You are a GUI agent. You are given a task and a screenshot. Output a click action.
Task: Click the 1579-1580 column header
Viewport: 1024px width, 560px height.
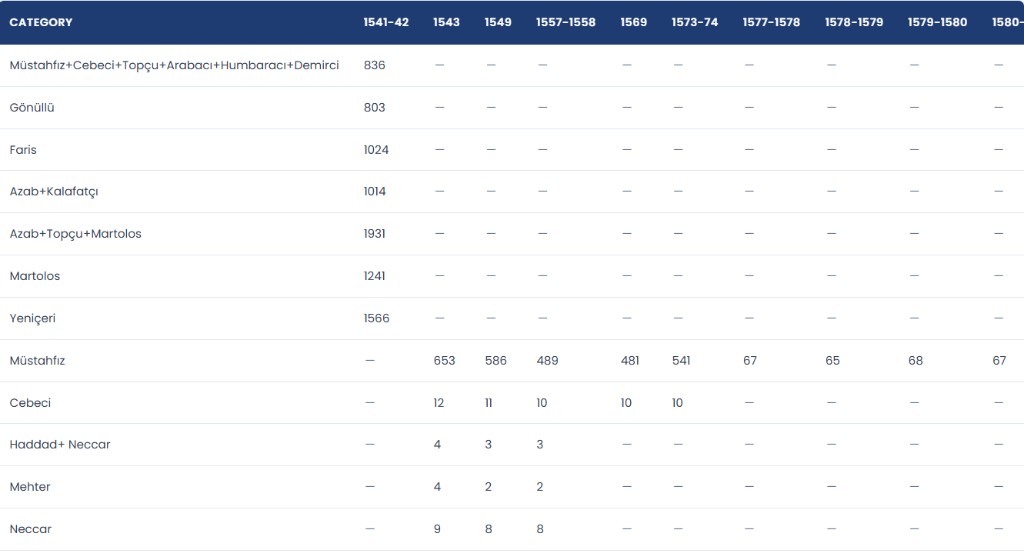point(937,22)
